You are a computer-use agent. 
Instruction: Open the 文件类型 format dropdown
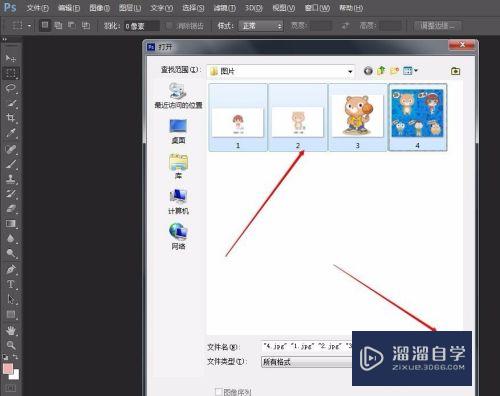tap(307, 362)
